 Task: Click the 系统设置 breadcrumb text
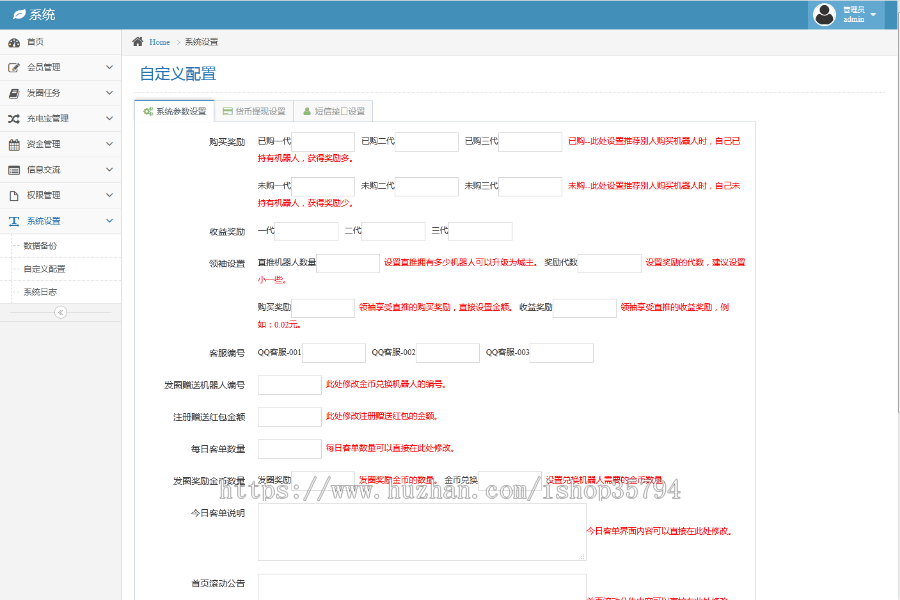pyautogui.click(x=201, y=42)
